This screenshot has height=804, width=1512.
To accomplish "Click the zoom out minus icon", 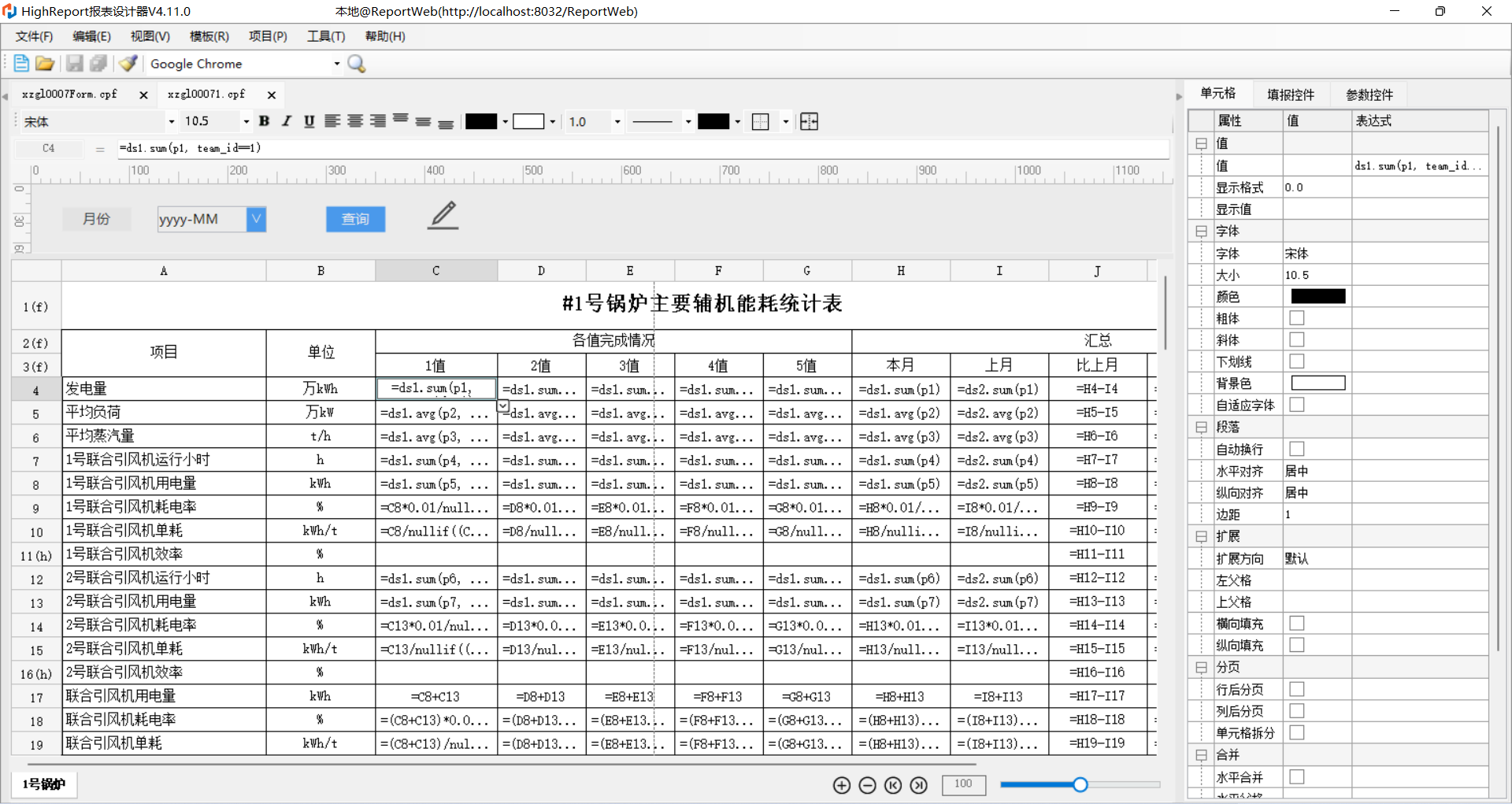I will (867, 785).
